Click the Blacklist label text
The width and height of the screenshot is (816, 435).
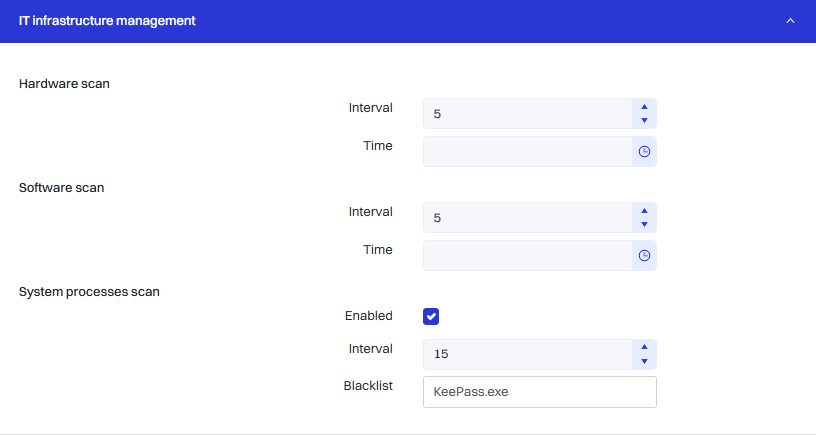pos(368,386)
